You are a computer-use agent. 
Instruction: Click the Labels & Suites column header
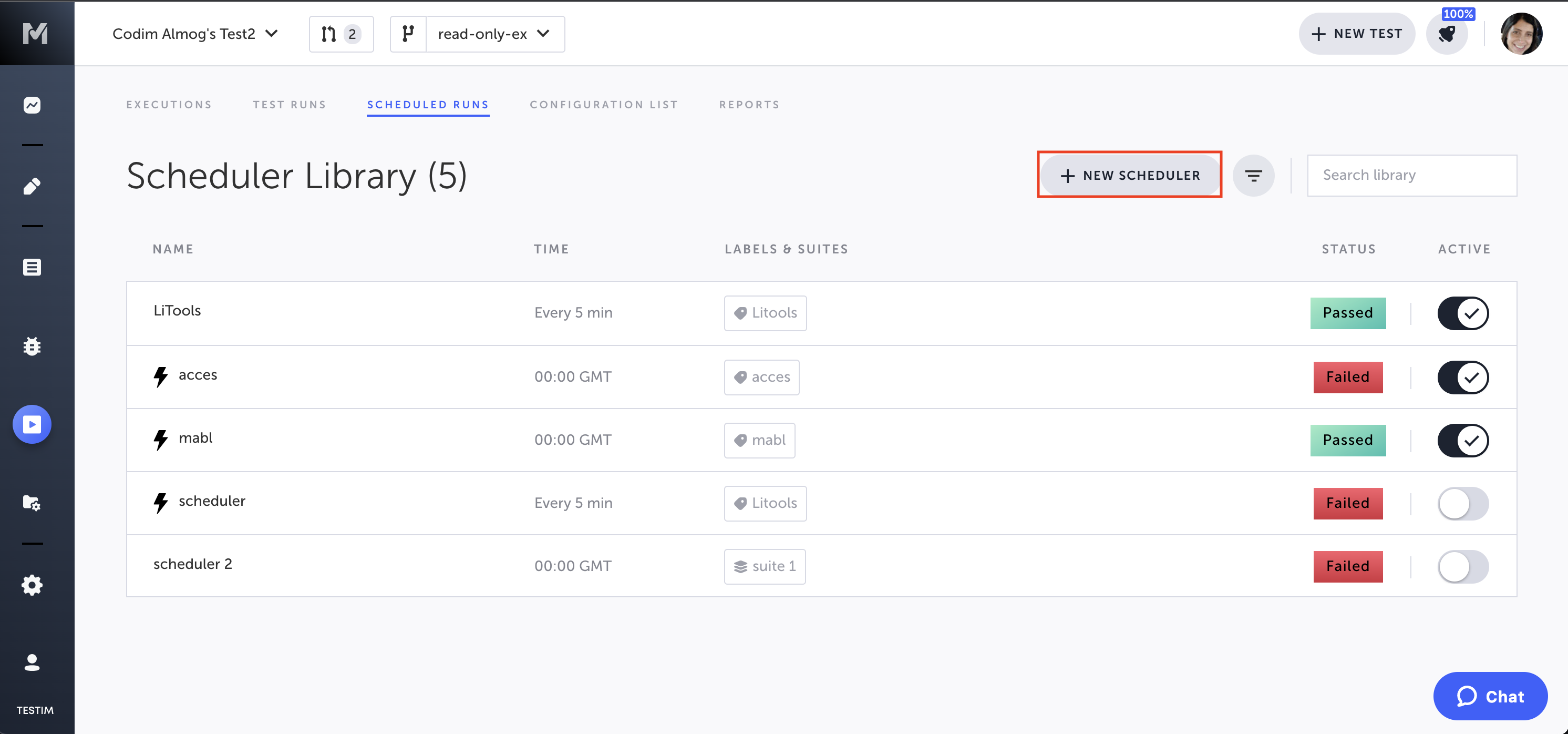(787, 249)
